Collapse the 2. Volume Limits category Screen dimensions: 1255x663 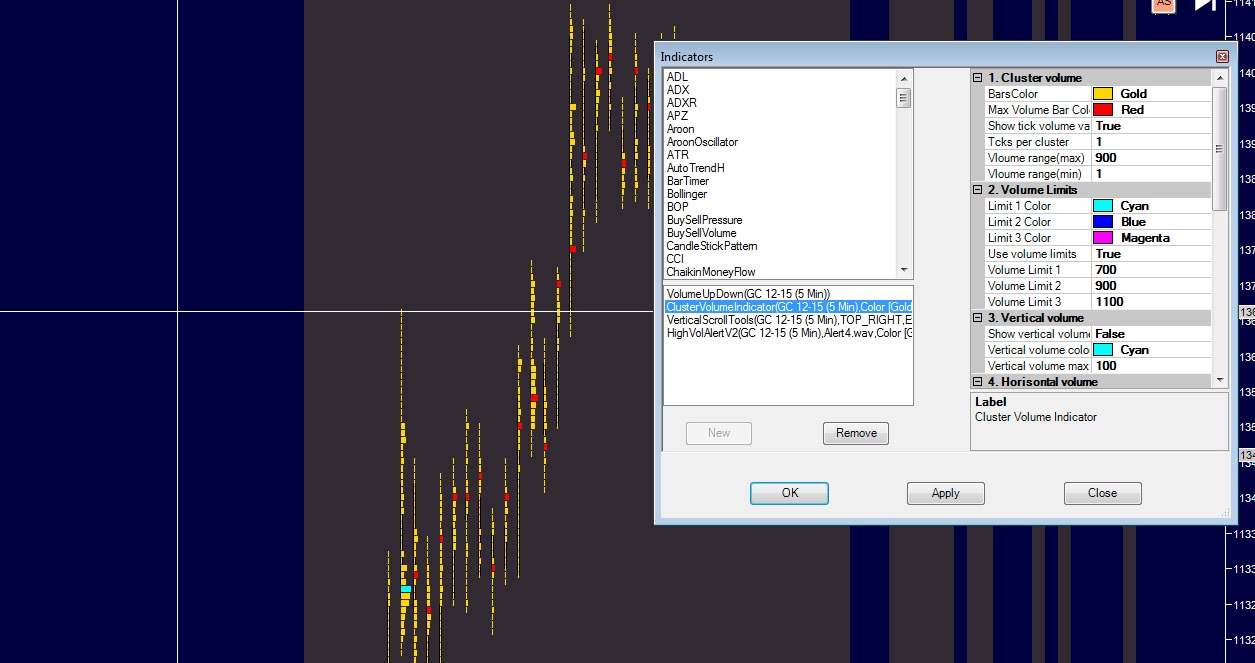tap(977, 190)
